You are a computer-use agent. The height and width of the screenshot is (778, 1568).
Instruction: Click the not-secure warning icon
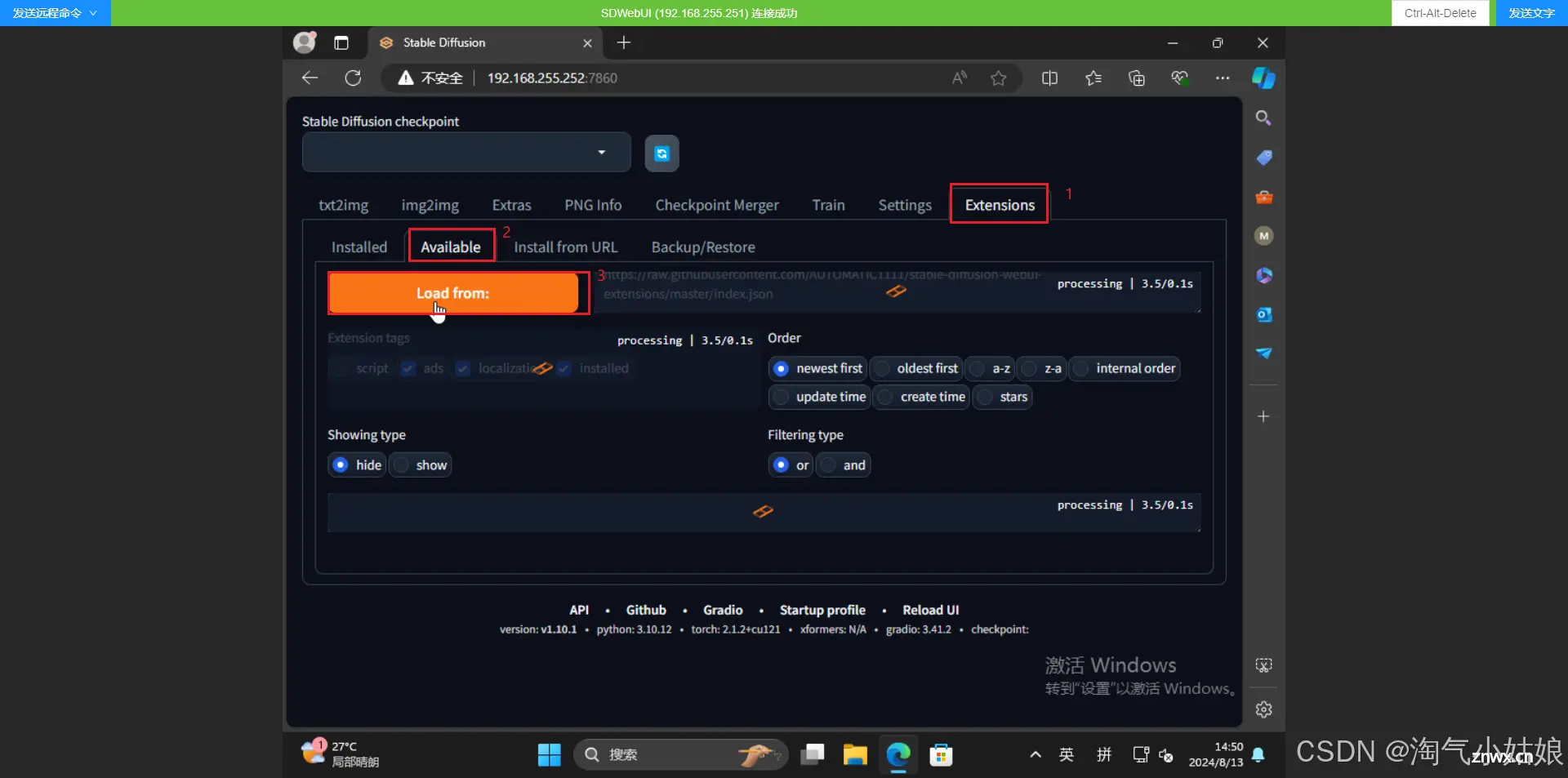tap(405, 78)
